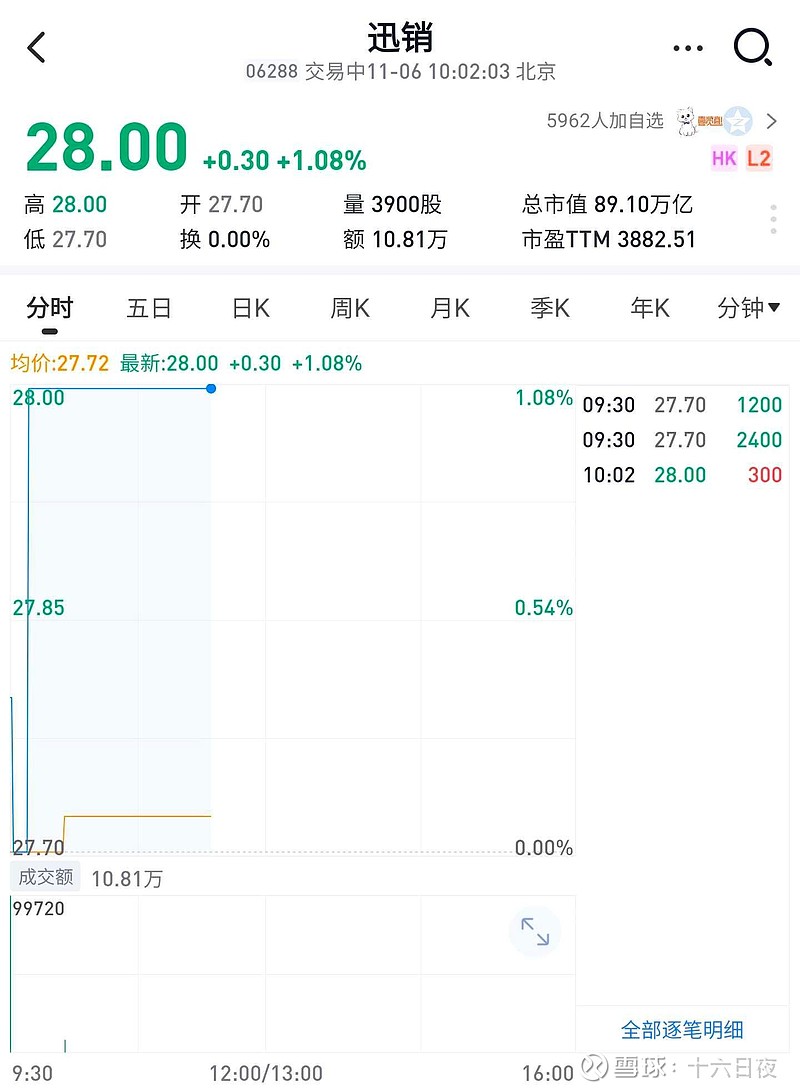Tap the back arrow icon
The height and width of the screenshot is (1092, 800).
pyautogui.click(x=37, y=47)
